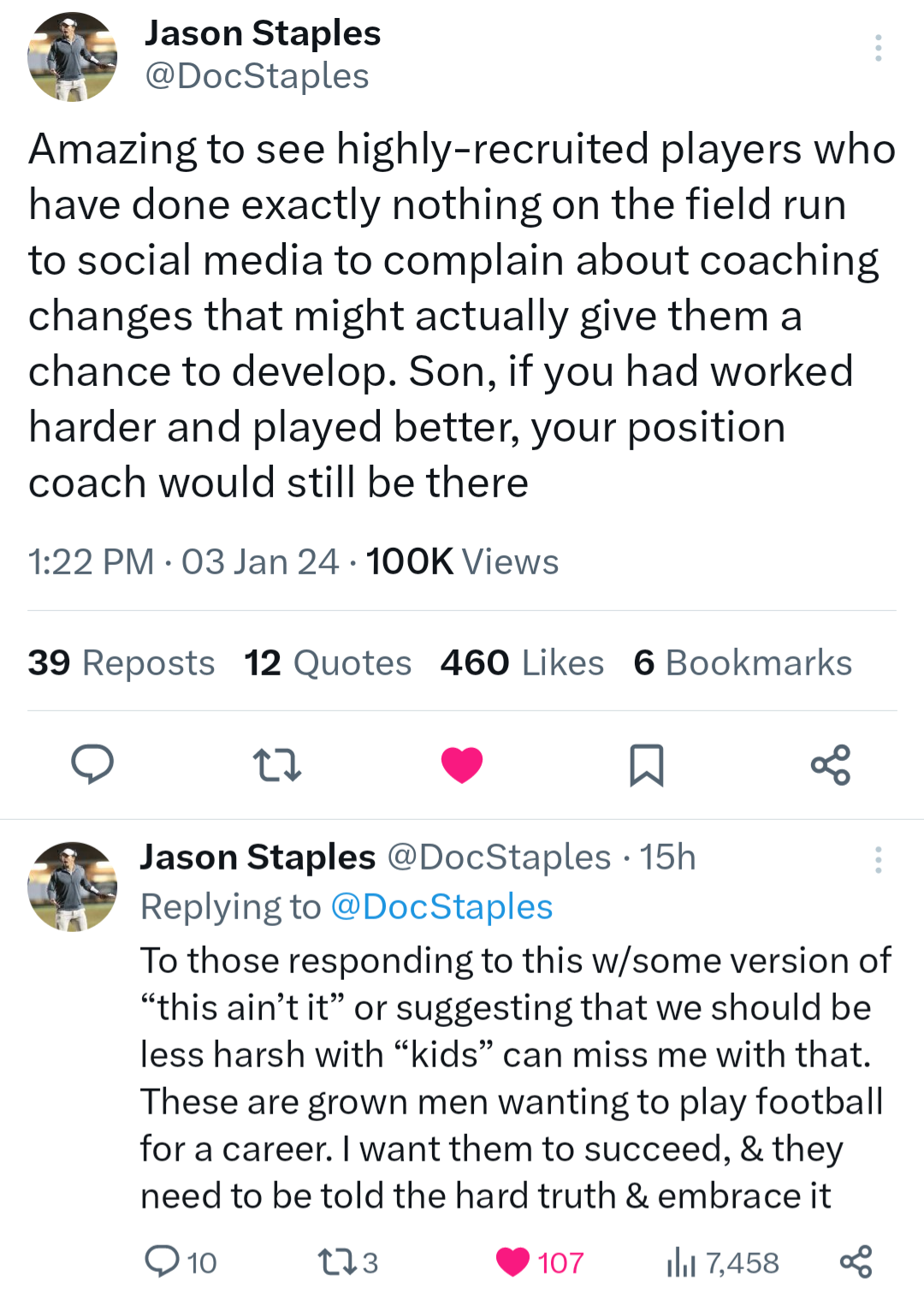Open the three-dot menu on the reply
The width and height of the screenshot is (924, 1306).
point(880,859)
